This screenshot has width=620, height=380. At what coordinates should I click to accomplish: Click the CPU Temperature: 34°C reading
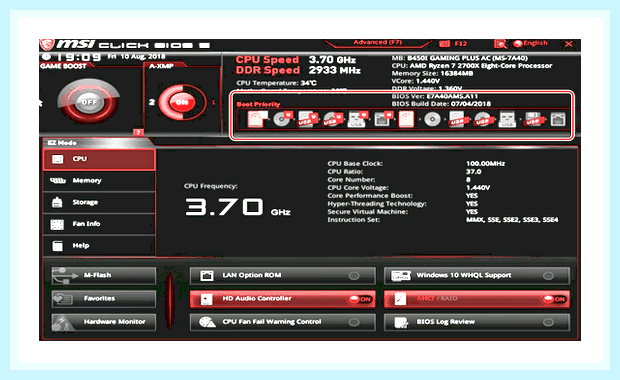click(276, 83)
